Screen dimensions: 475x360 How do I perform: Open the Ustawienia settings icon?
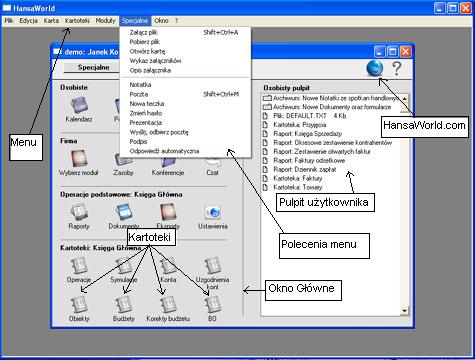213,212
